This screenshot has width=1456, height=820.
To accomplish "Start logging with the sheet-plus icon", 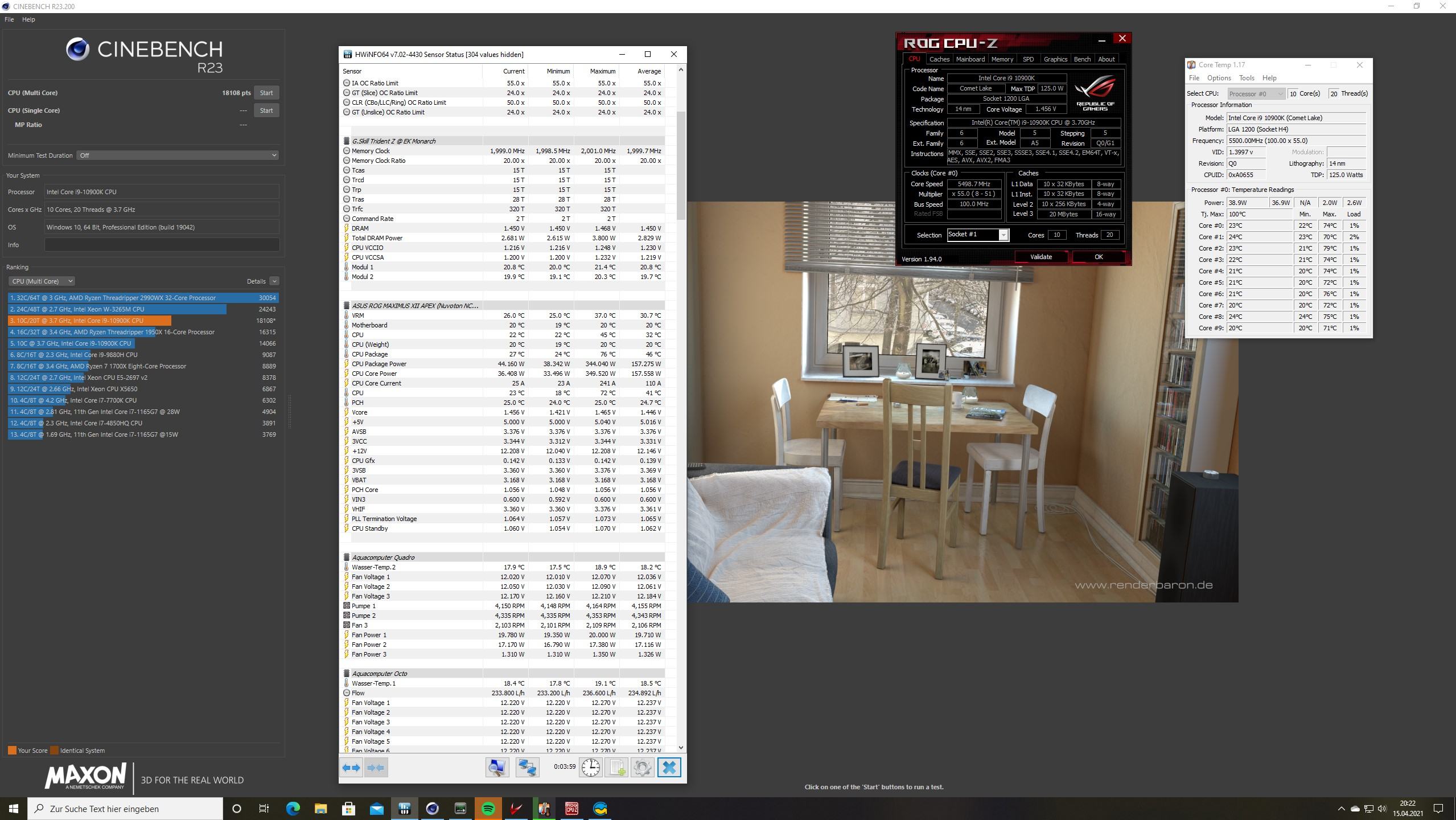I will [617, 768].
